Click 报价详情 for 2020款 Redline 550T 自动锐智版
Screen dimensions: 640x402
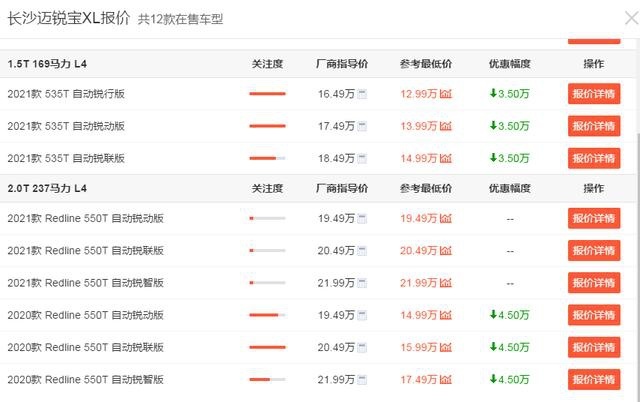click(594, 380)
